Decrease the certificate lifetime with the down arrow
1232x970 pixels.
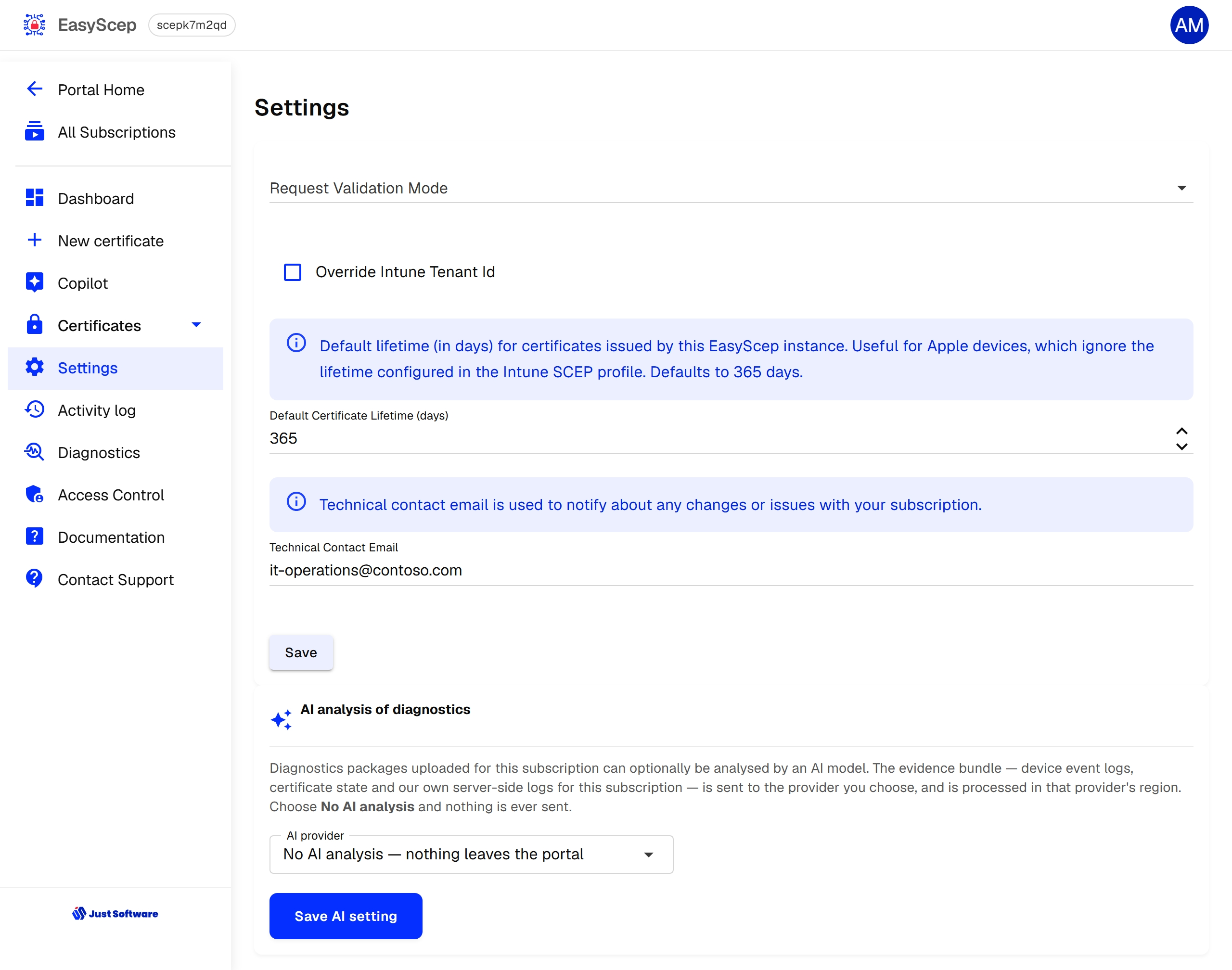tap(1181, 447)
